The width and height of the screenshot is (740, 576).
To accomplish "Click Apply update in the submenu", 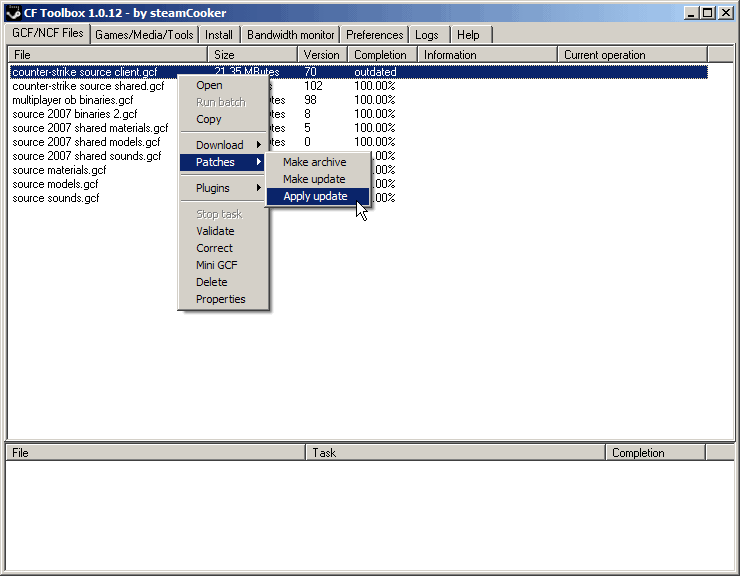I will click(x=318, y=196).
